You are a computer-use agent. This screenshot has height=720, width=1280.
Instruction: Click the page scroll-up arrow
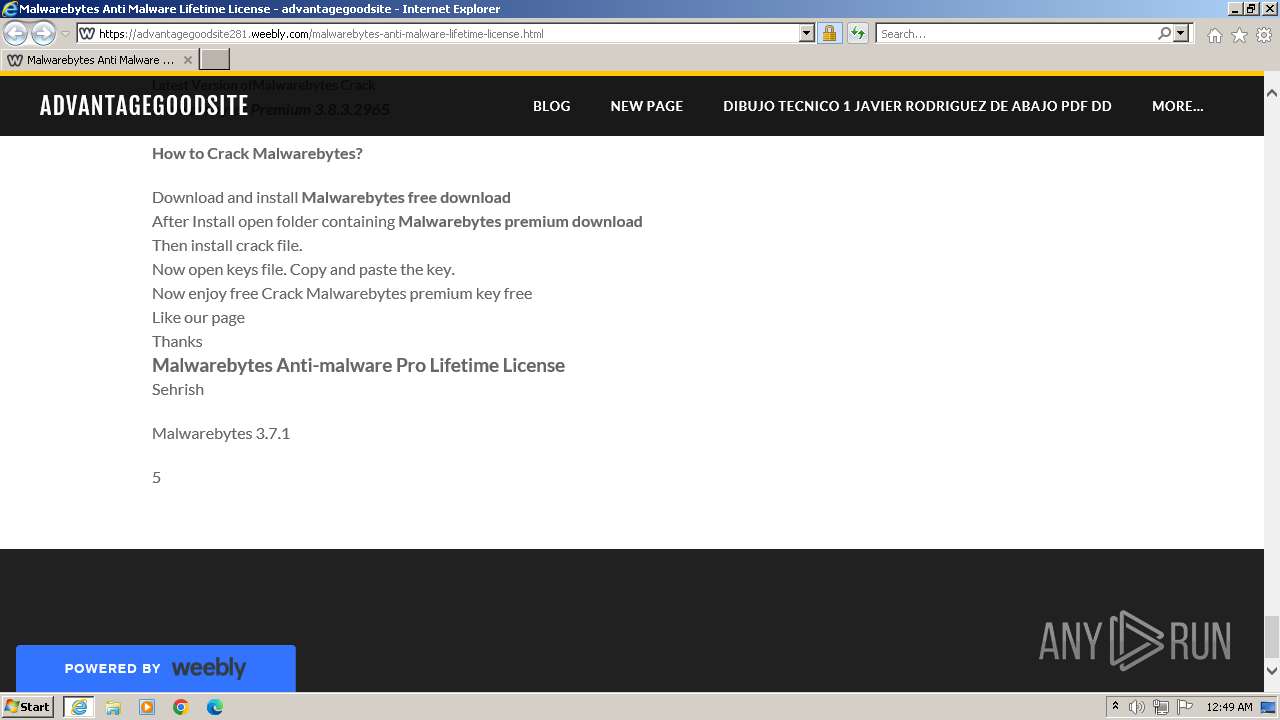pos(1272,92)
